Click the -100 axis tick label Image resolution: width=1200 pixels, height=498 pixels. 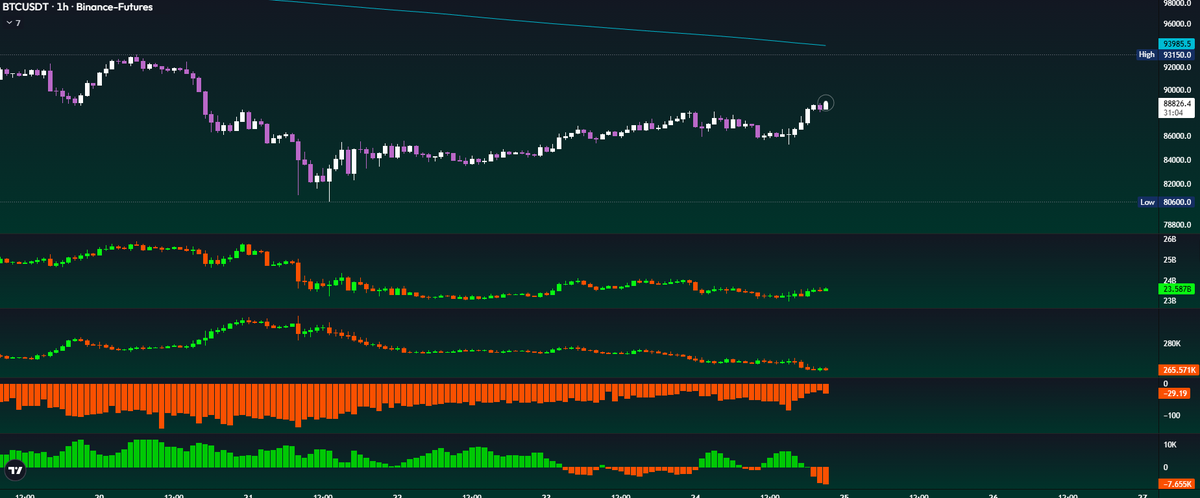(x=1170, y=415)
